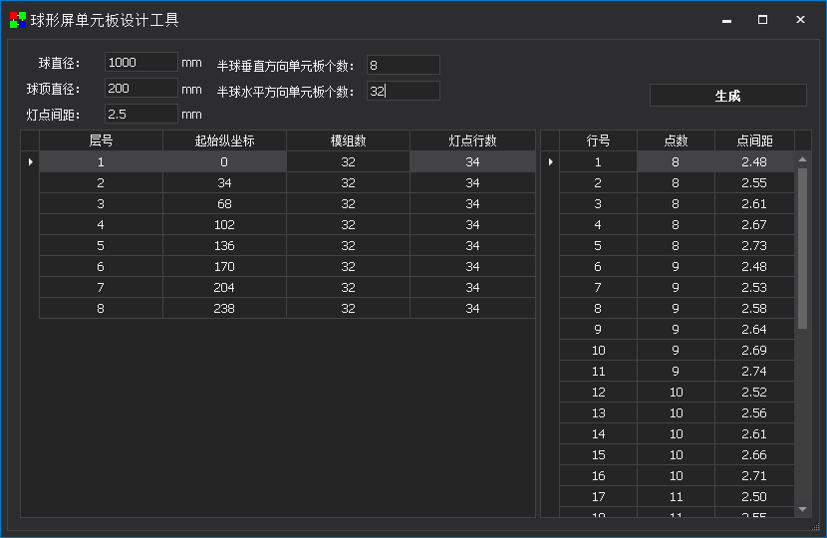The width and height of the screenshot is (827, 538).
Task: Sort by 层号 column header
Action: [101, 141]
